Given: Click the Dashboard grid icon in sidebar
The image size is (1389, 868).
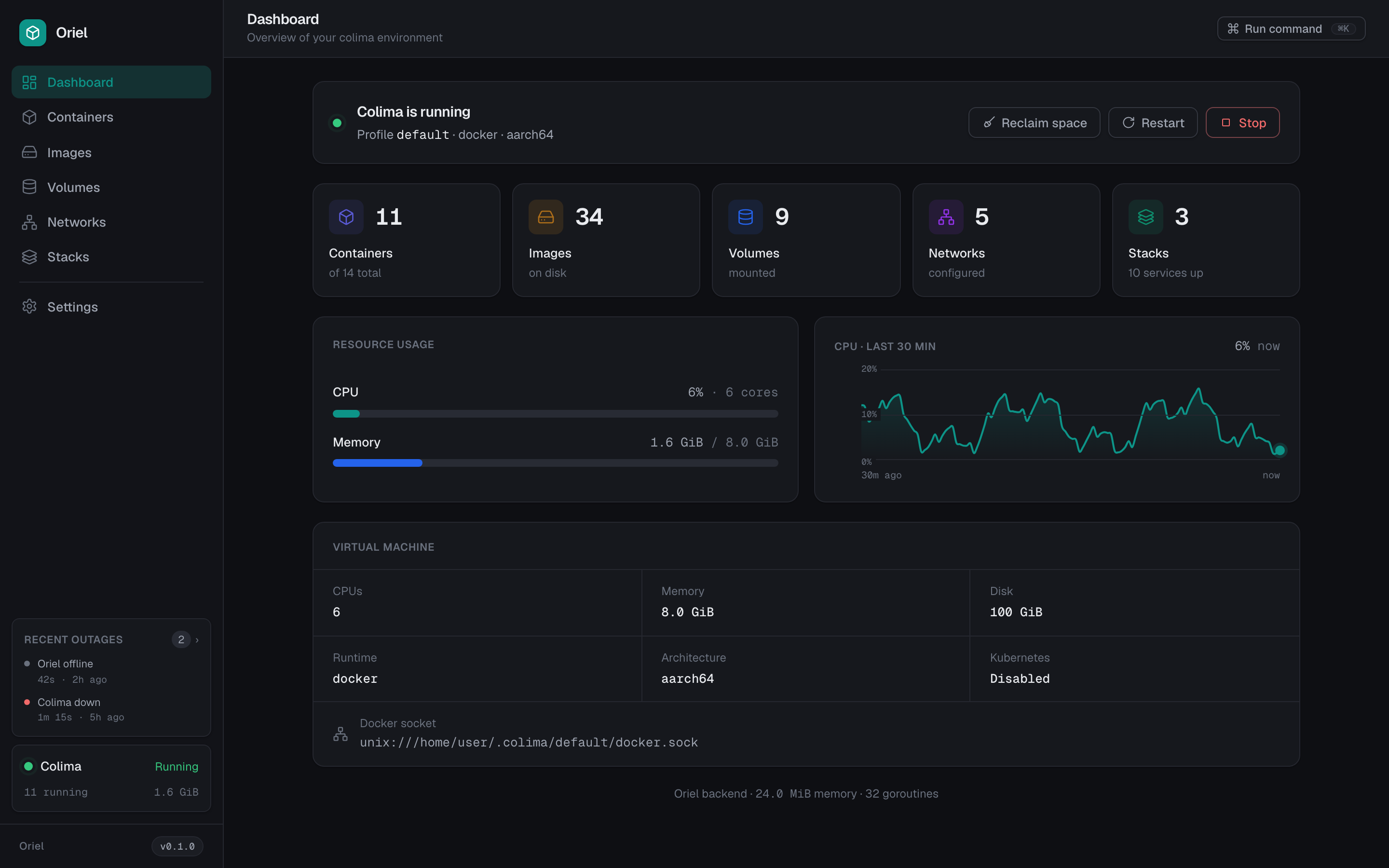Looking at the screenshot, I should 29,82.
